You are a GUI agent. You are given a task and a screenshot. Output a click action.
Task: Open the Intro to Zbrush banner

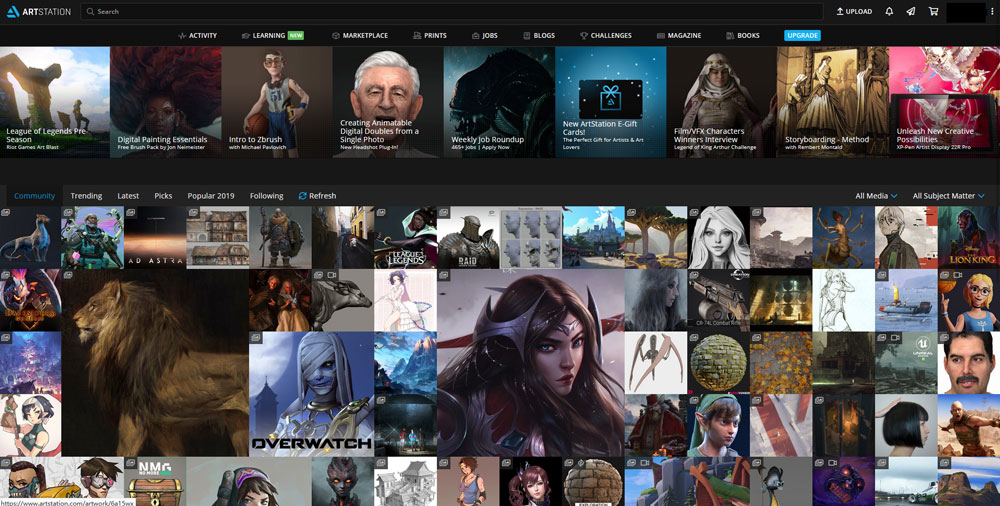(276, 101)
